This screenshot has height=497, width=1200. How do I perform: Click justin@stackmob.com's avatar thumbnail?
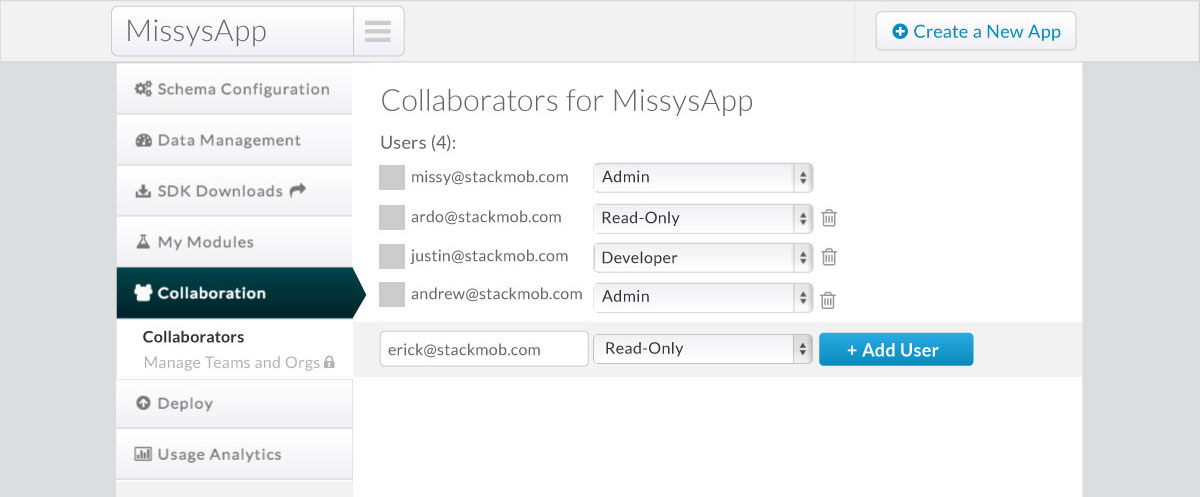coord(392,256)
